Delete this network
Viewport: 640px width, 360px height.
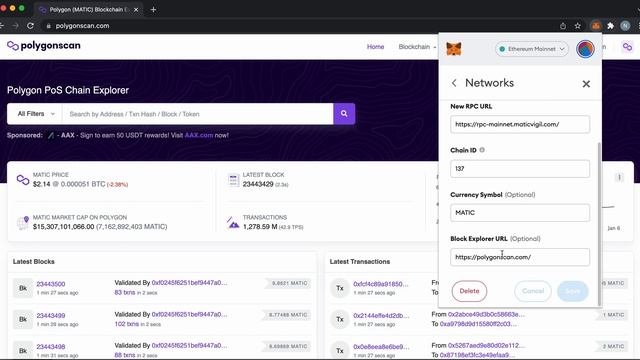[x=469, y=291]
